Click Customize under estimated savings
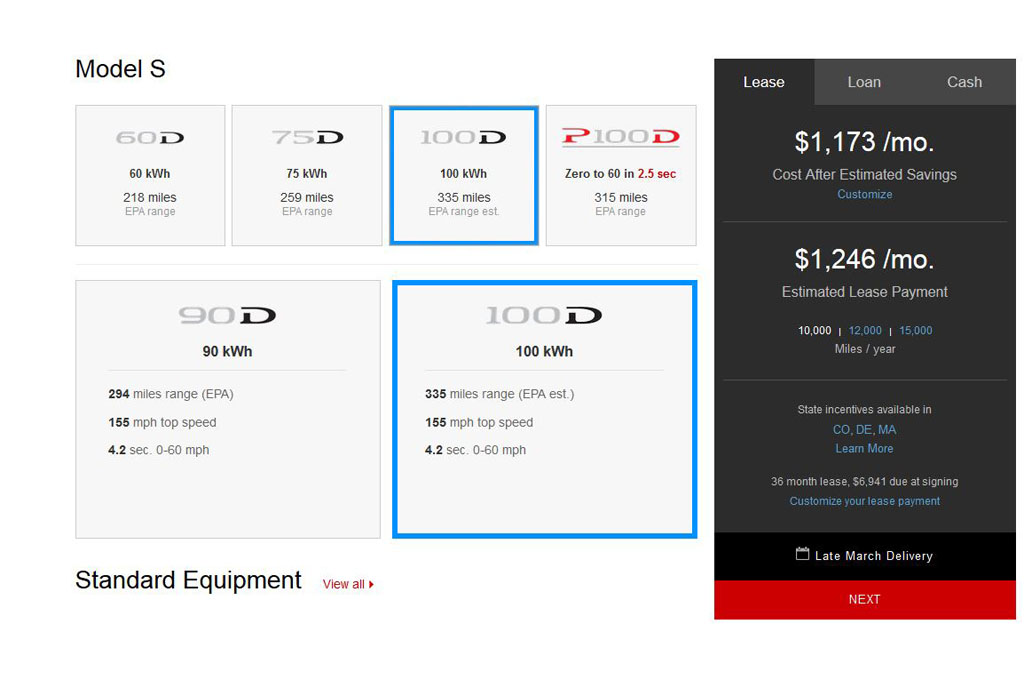The image size is (1024, 680). 864,194
